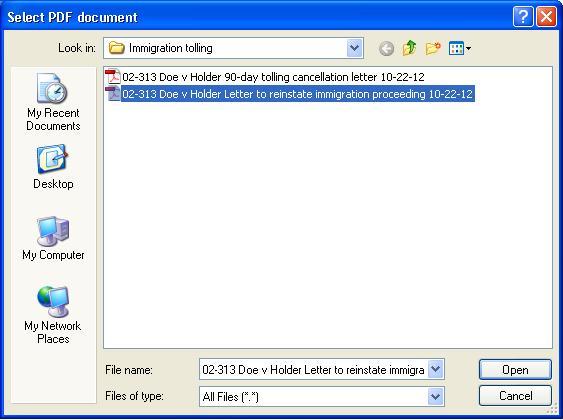Expand the File name dropdown arrow
Screen dimensions: 563x420
(436, 369)
